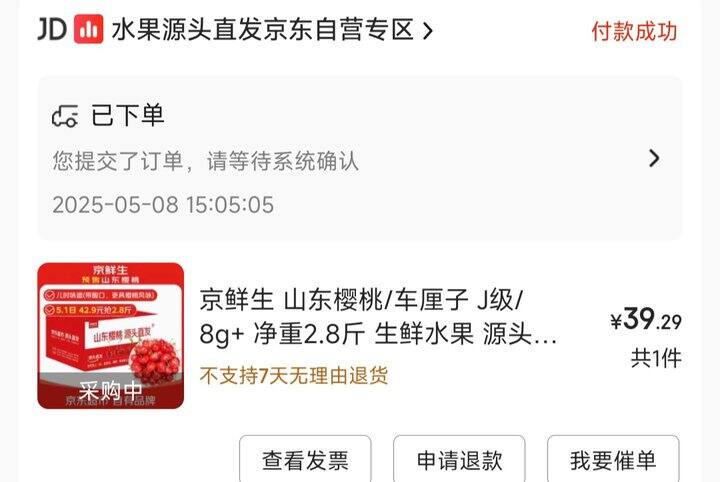Viewport: 720px width, 482px height.
Task: Expand order tracking details via right chevron
Action: (654, 158)
